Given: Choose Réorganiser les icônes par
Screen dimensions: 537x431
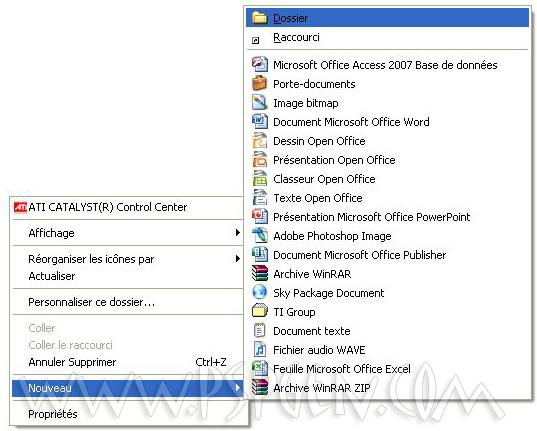Looking at the screenshot, I should tap(127, 259).
